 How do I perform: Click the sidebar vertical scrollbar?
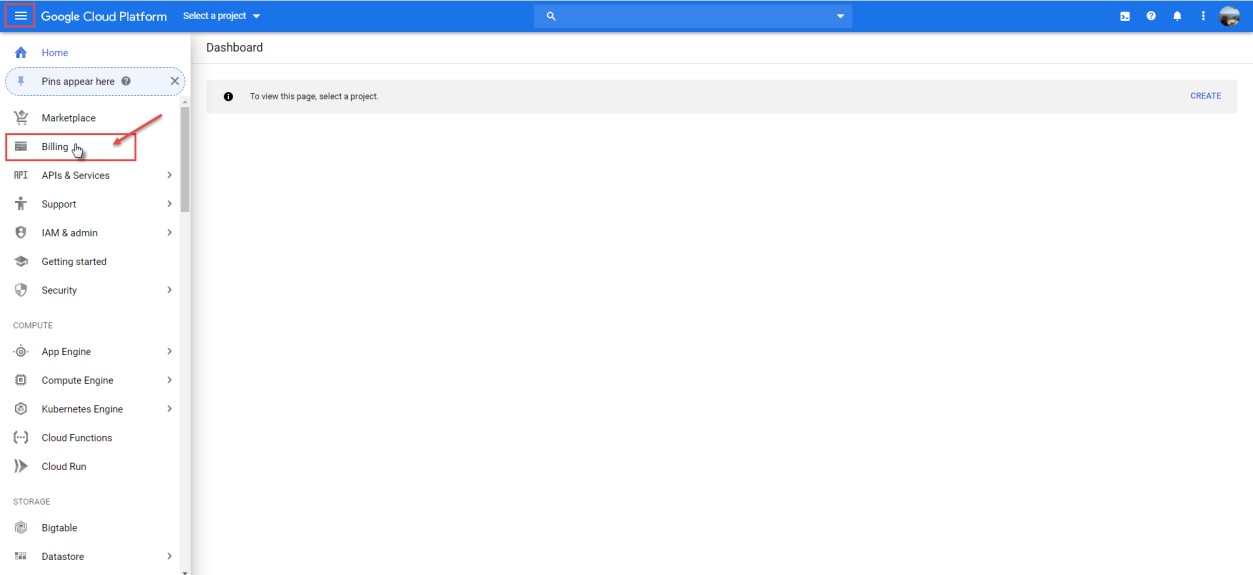pyautogui.click(x=184, y=158)
